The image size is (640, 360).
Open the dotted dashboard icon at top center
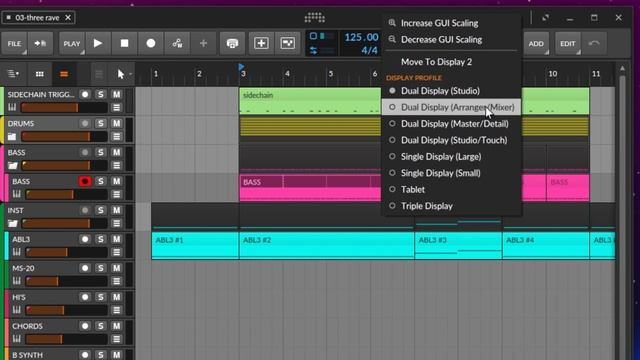click(315, 18)
